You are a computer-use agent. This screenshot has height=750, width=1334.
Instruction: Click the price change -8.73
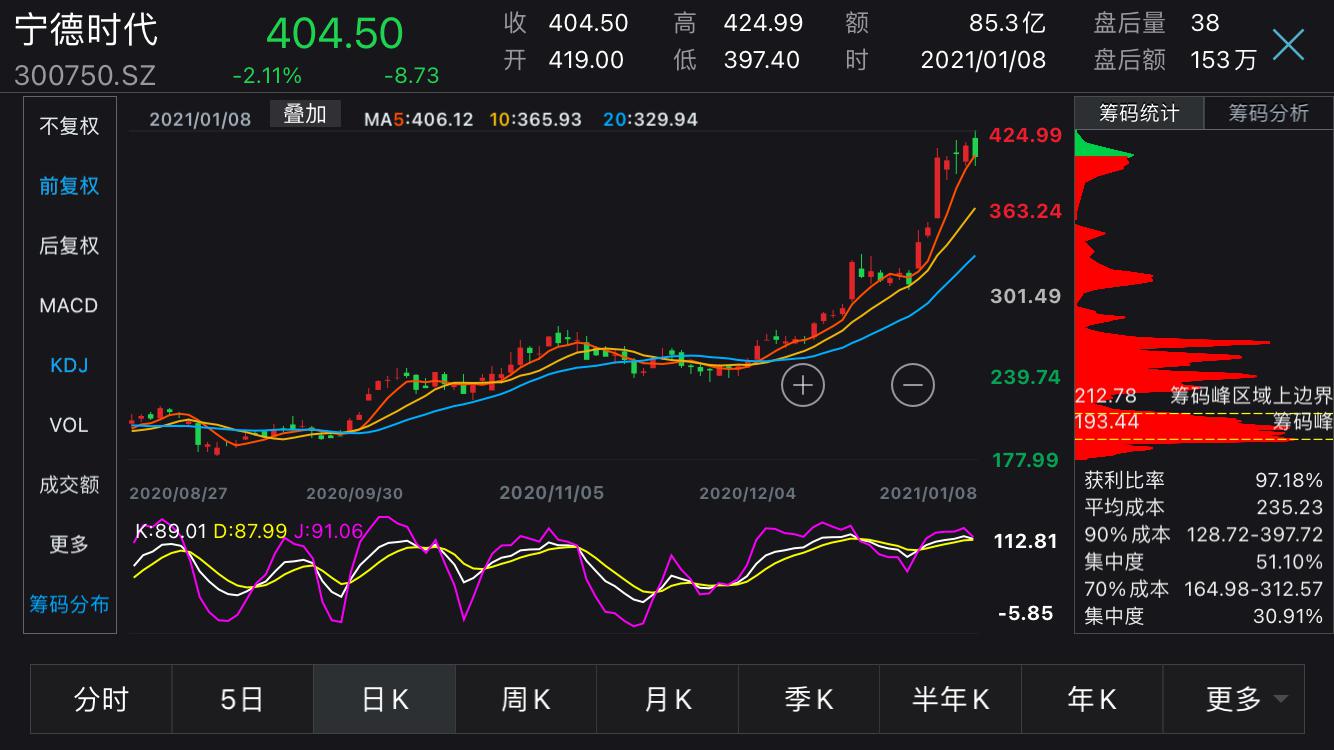coord(411,76)
